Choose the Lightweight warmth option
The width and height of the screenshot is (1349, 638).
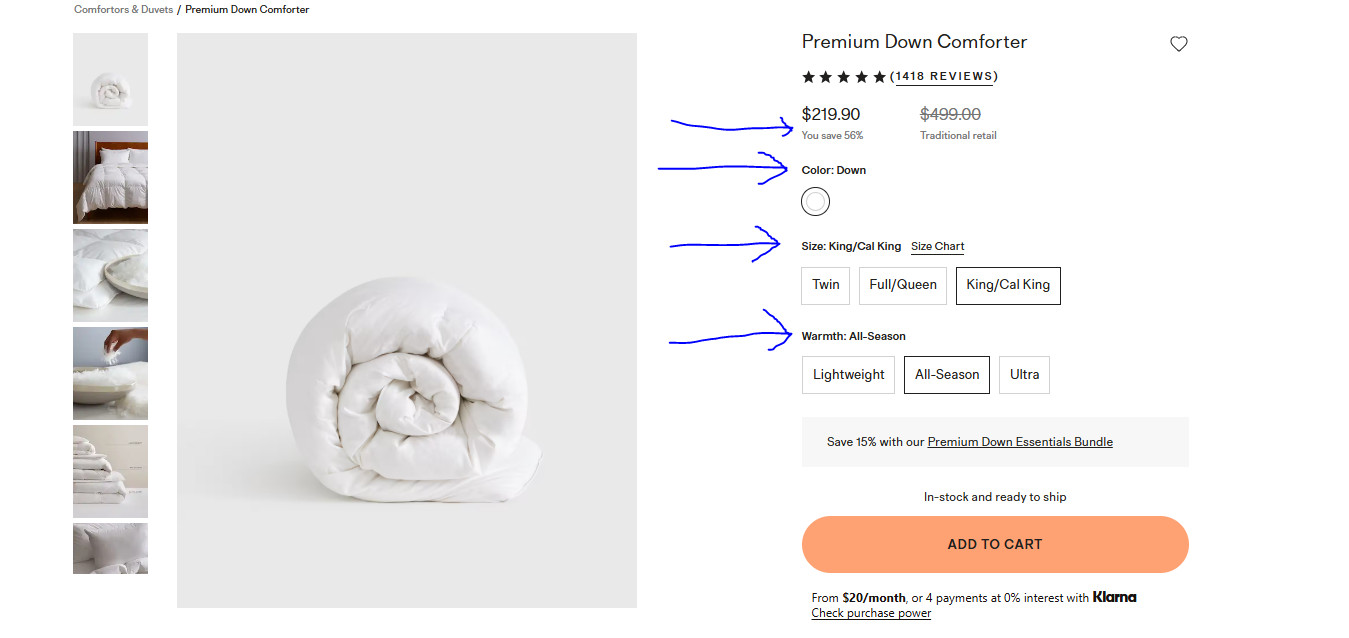pyautogui.click(x=848, y=374)
